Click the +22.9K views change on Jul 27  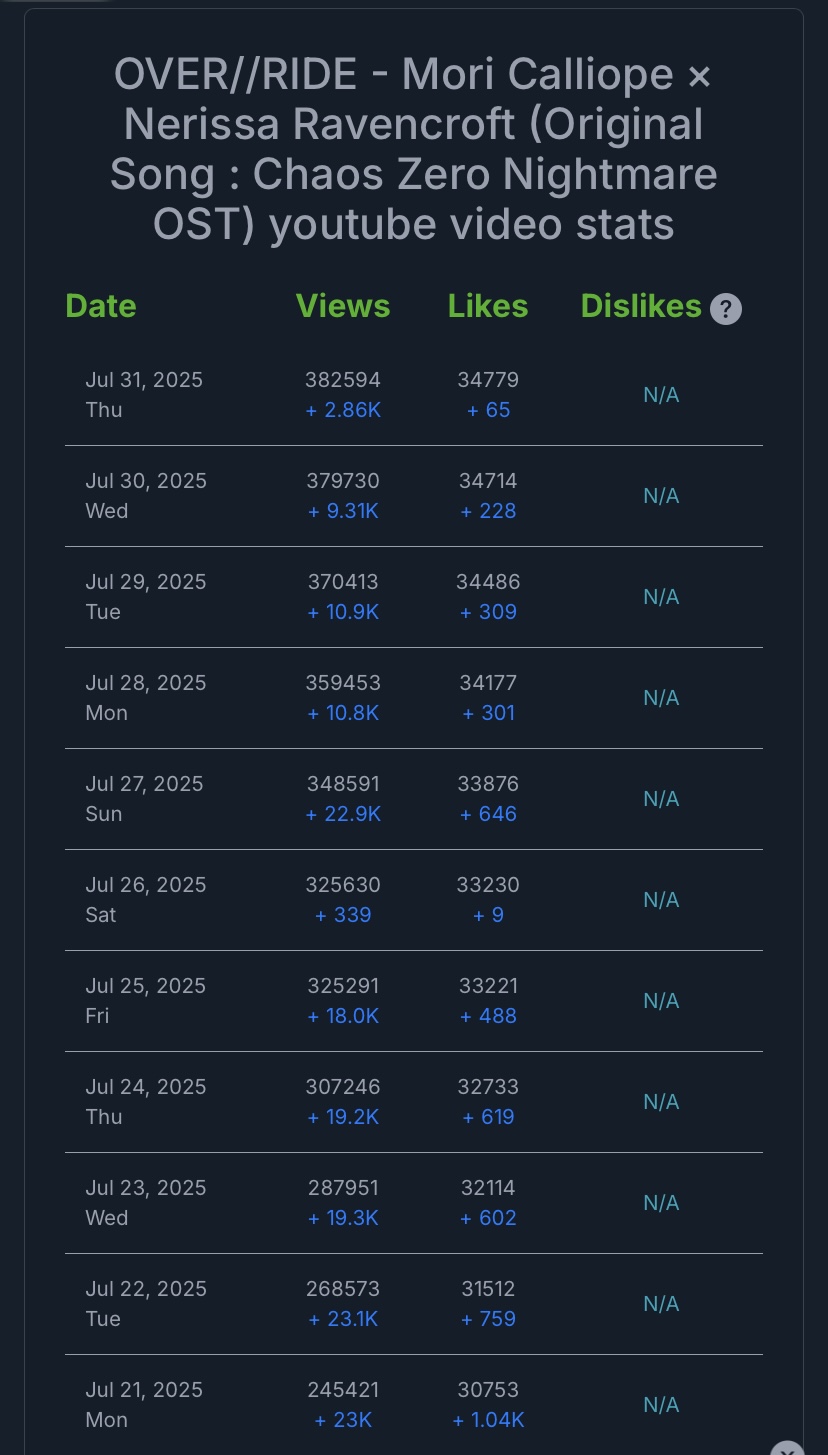(x=343, y=814)
